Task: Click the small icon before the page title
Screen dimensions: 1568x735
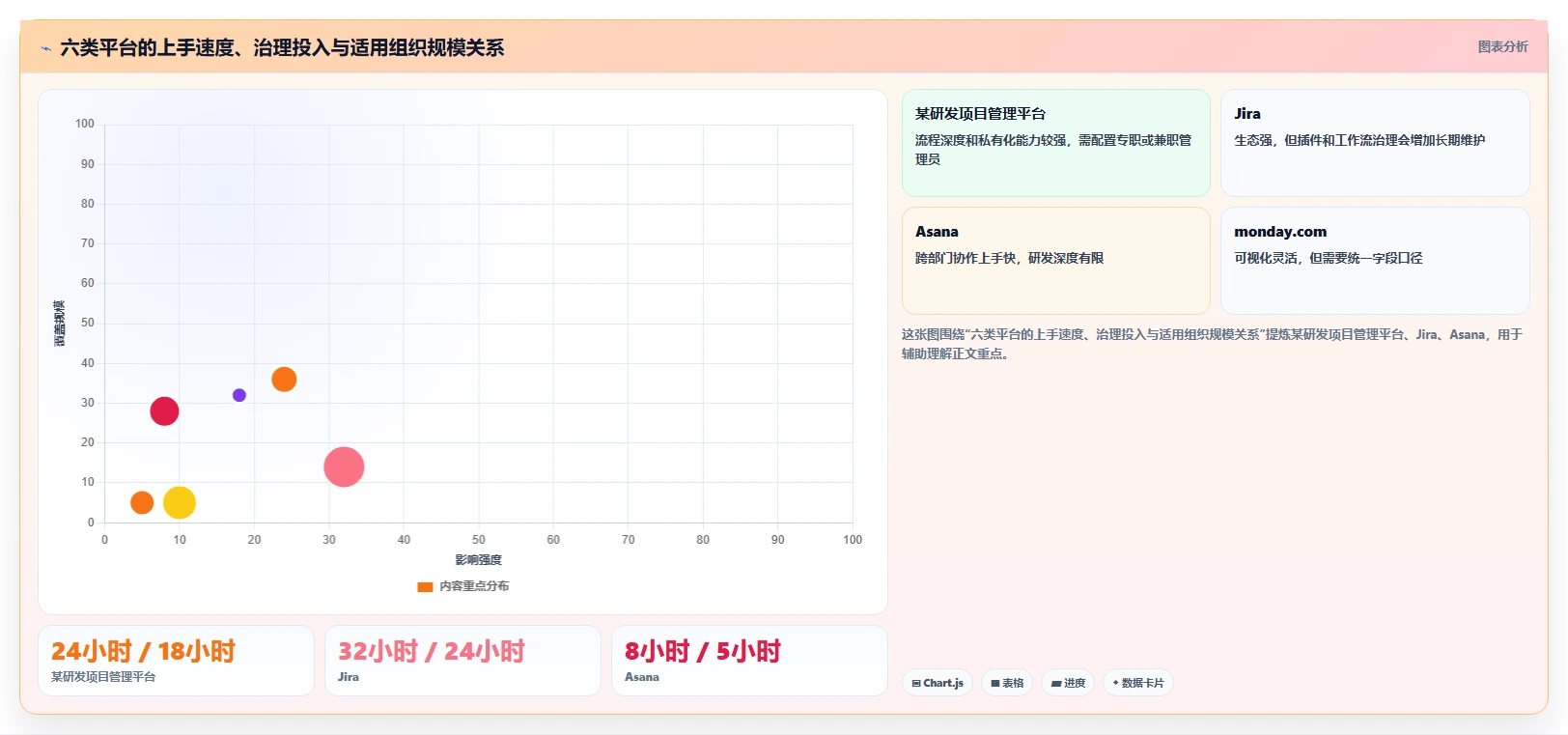Action: (45, 48)
